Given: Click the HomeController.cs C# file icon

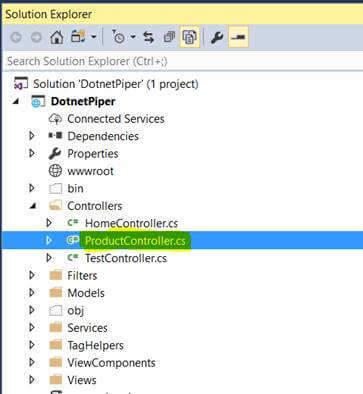Looking at the screenshot, I should click(x=73, y=222).
